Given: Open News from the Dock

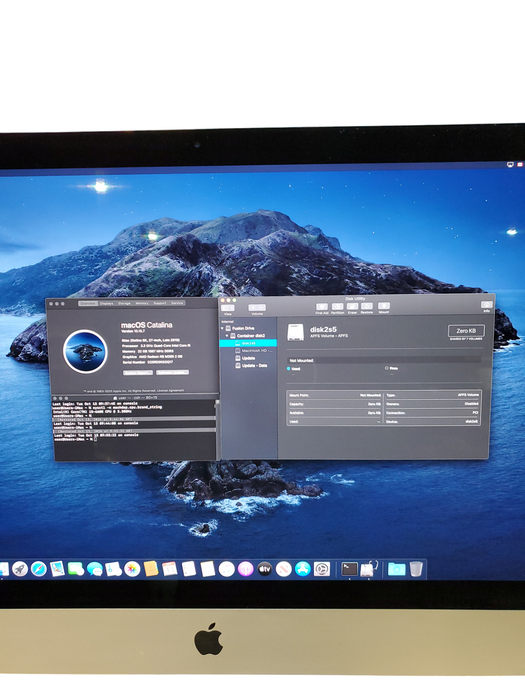Looking at the screenshot, I should pyautogui.click(x=283, y=569).
